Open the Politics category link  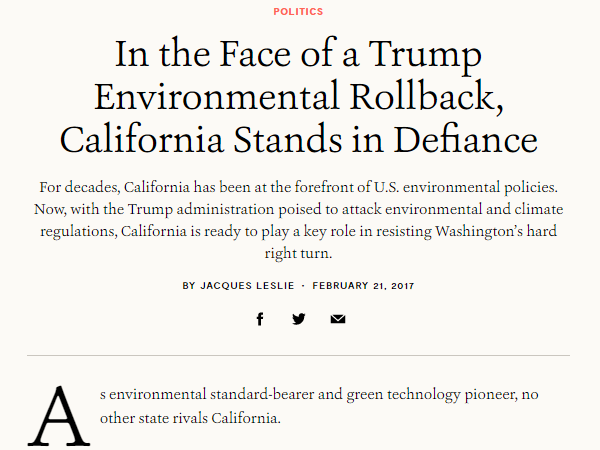coord(299,12)
